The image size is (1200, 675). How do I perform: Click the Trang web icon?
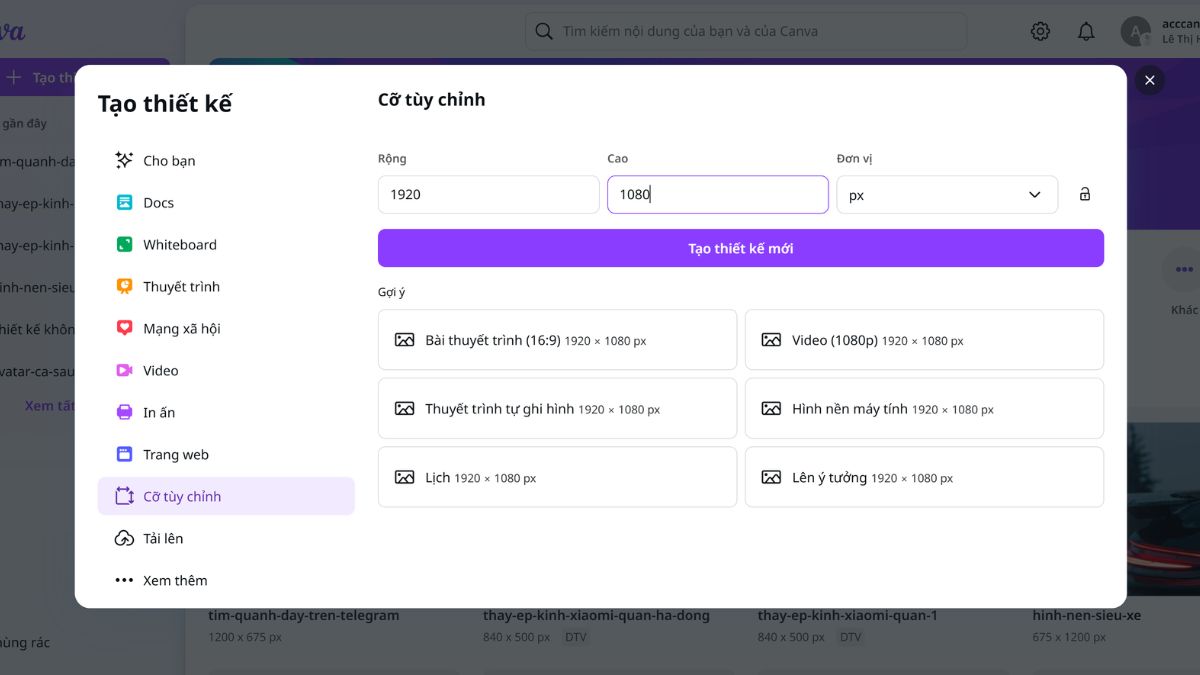point(124,454)
